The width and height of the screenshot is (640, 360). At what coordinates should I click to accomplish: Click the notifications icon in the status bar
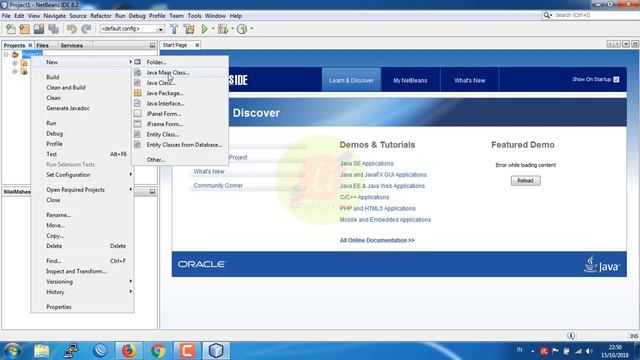coord(571,336)
